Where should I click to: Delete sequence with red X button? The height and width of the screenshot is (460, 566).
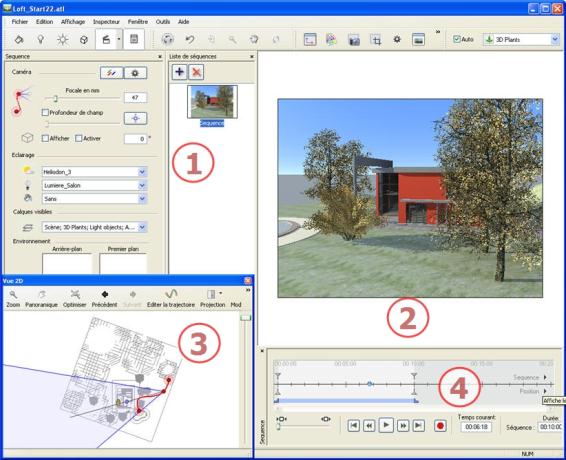(196, 72)
